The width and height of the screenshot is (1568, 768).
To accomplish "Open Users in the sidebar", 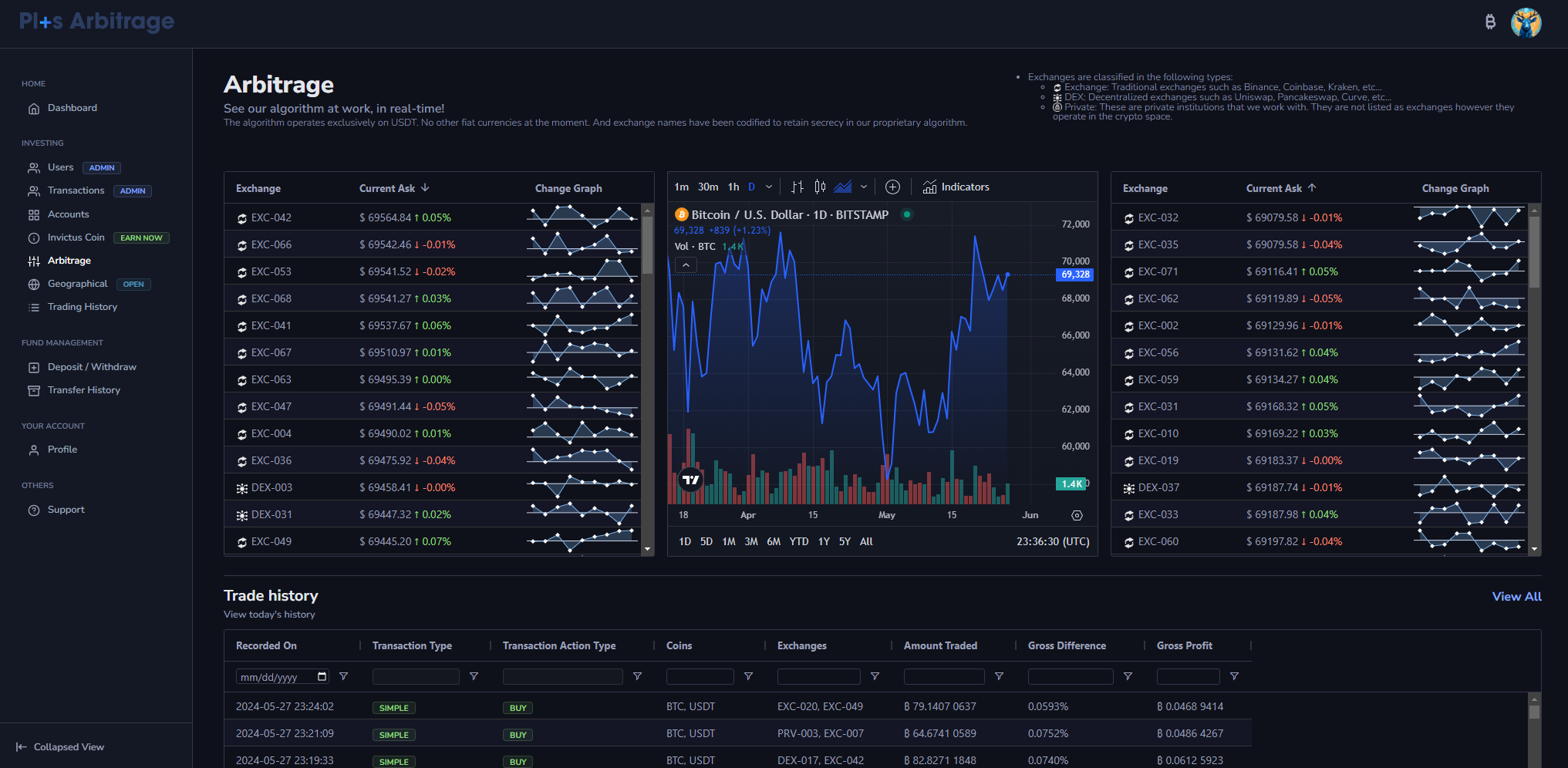I will tap(60, 167).
